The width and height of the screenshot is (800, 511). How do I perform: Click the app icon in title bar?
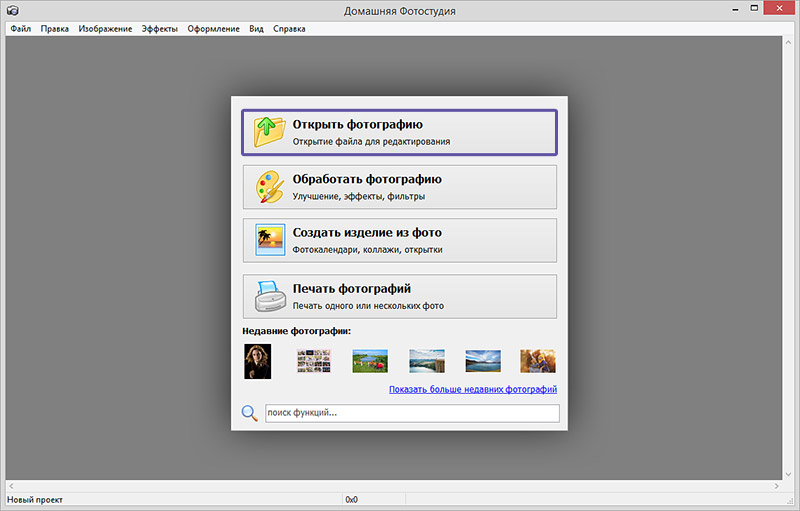[12, 10]
